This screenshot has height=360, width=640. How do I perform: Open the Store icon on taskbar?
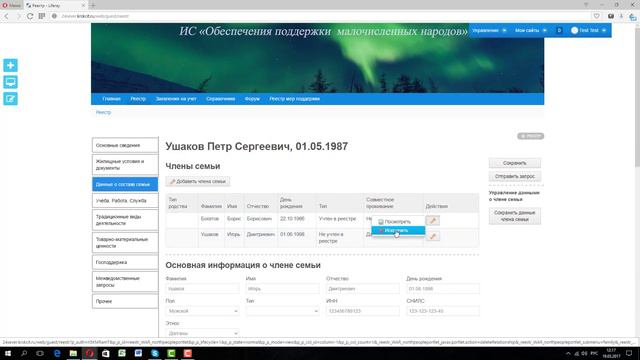tap(106, 353)
